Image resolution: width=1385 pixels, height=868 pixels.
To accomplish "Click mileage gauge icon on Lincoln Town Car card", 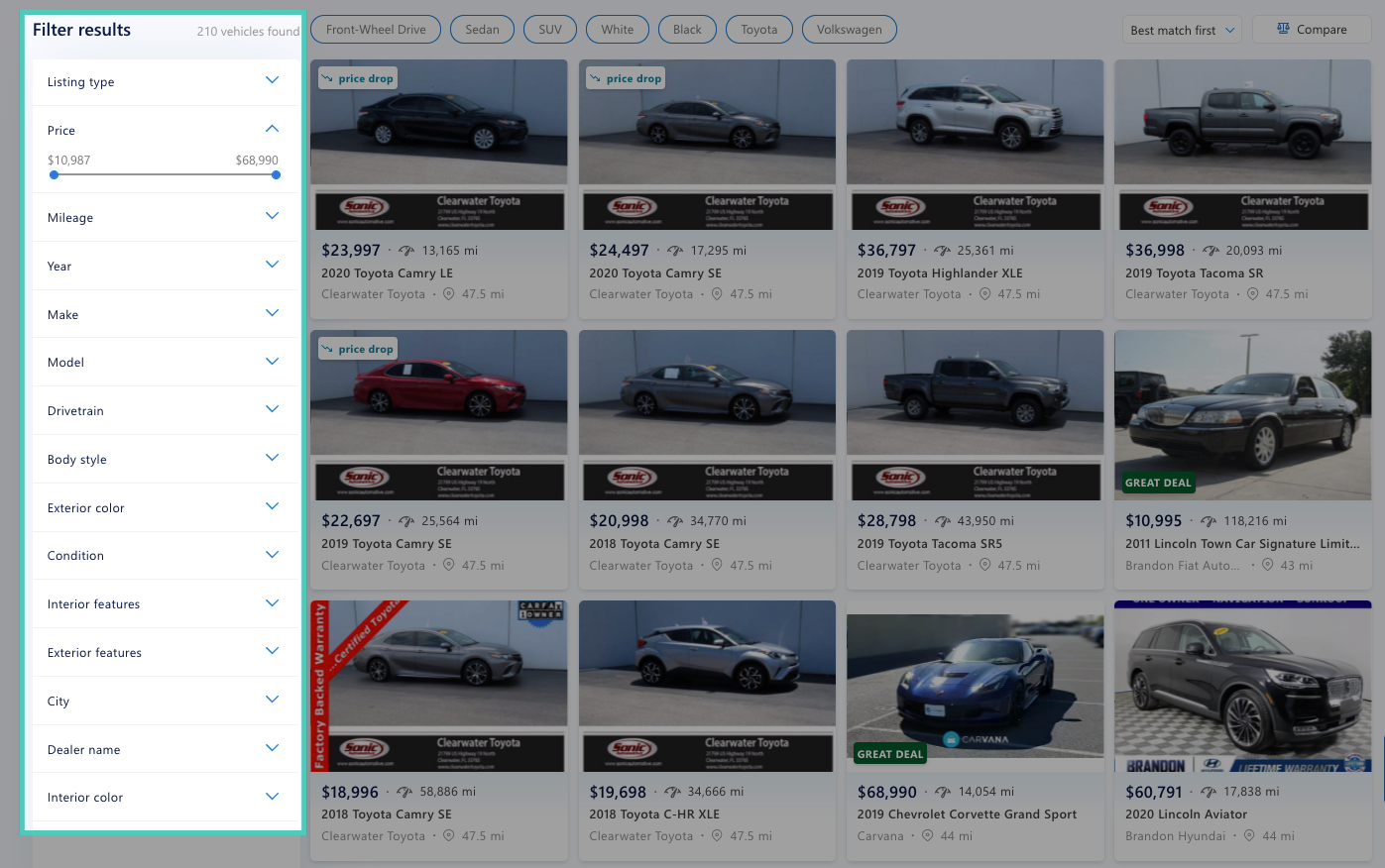I will (x=1209, y=521).
